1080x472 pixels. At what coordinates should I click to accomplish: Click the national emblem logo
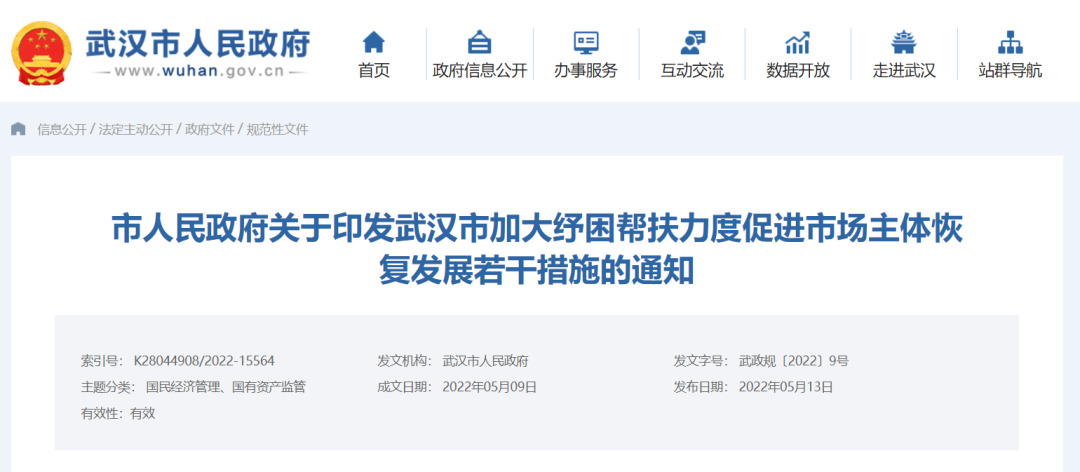click(x=42, y=50)
